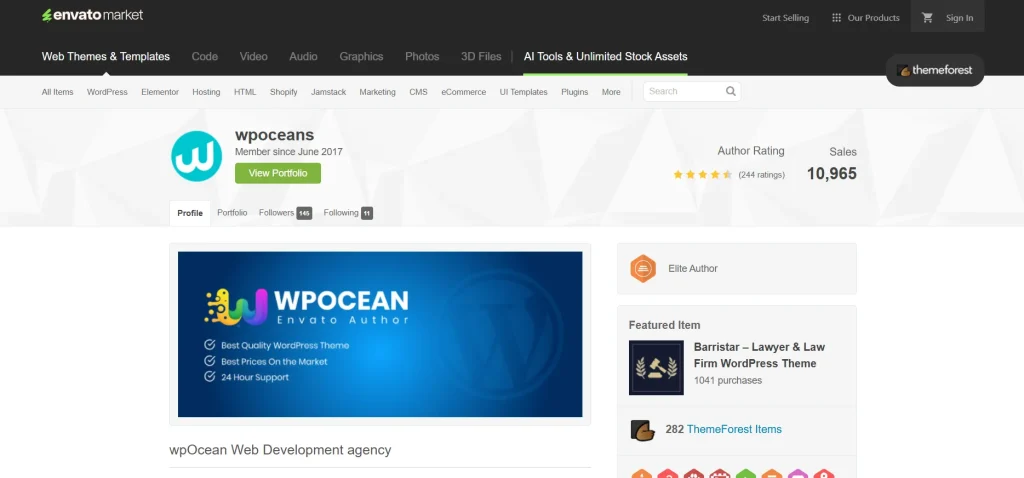The height and width of the screenshot is (478, 1024).
Task: Click the wpoceans avatar logo
Action: point(196,156)
